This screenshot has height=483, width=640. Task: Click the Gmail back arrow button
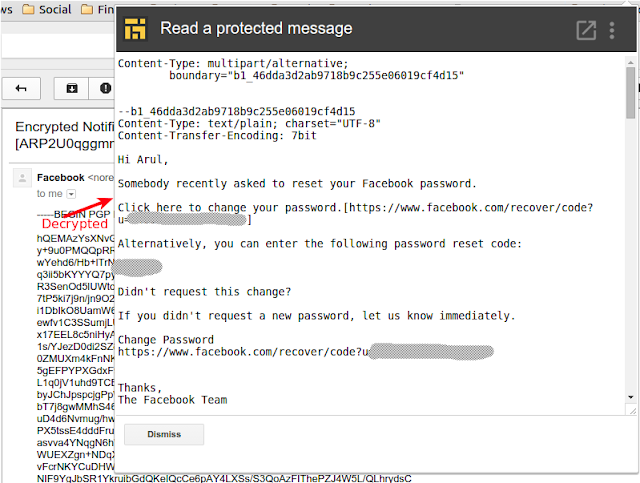tap(21, 88)
